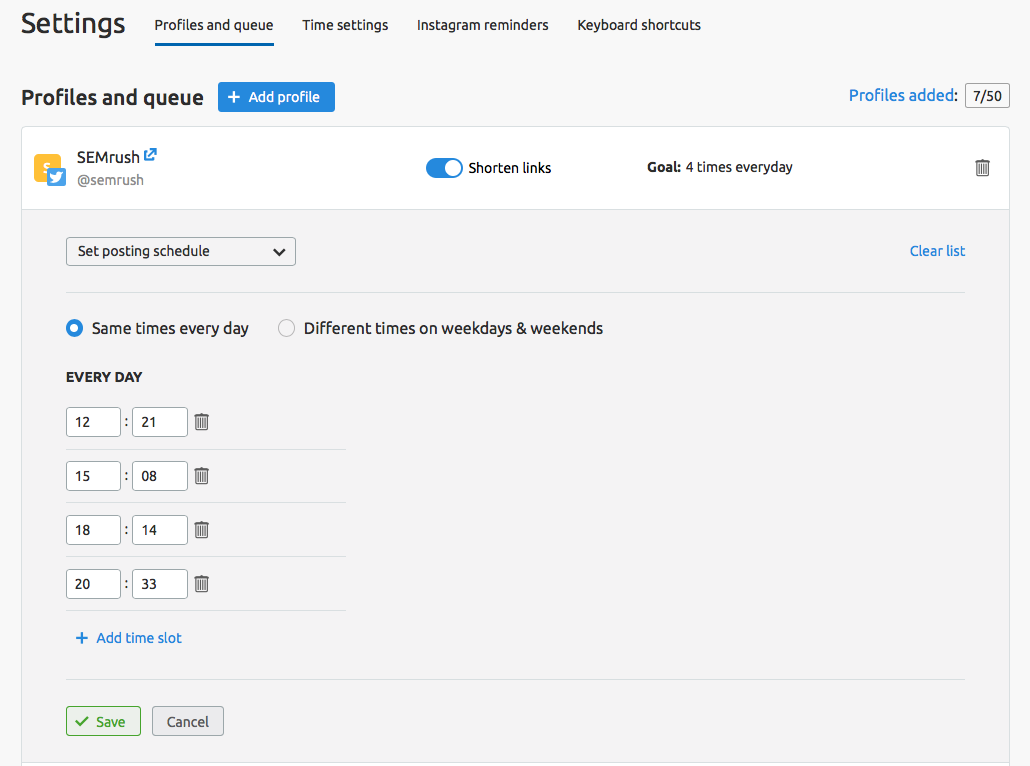This screenshot has width=1030, height=766.
Task: Save the posting schedule
Action: click(103, 722)
